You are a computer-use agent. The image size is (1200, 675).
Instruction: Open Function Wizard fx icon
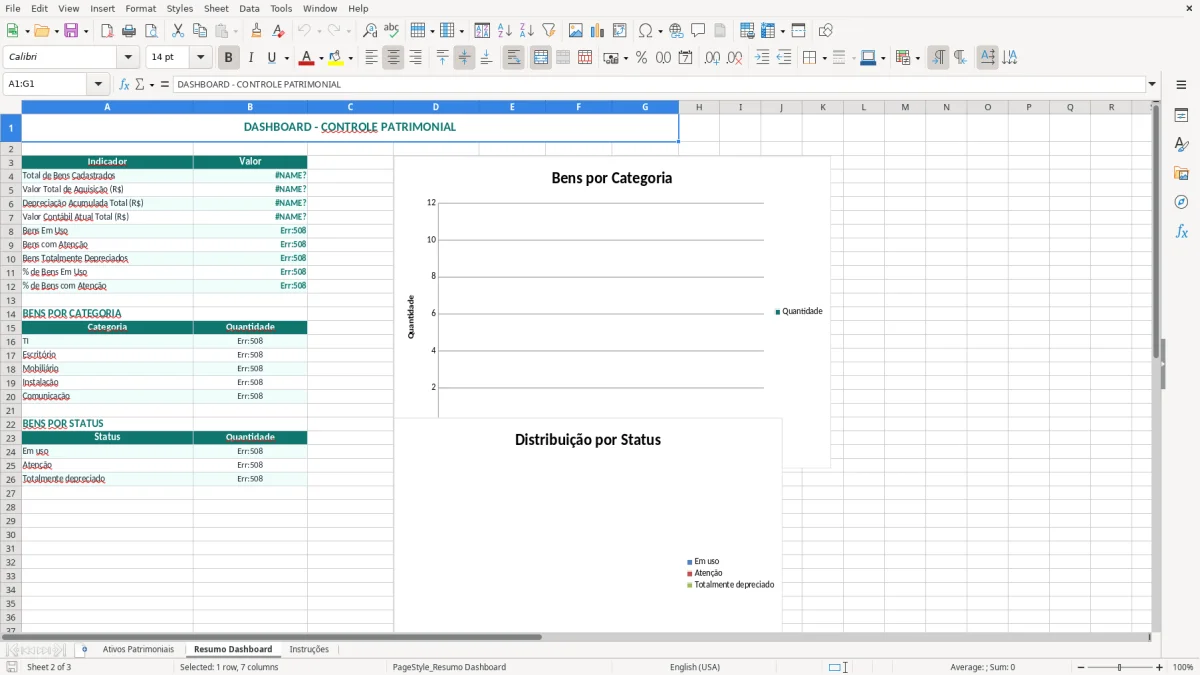tap(125, 84)
